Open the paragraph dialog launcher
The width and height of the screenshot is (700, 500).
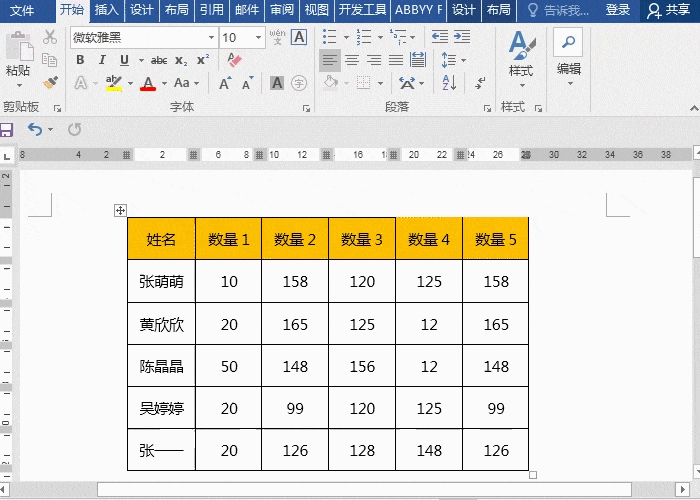pyautogui.click(x=487, y=108)
